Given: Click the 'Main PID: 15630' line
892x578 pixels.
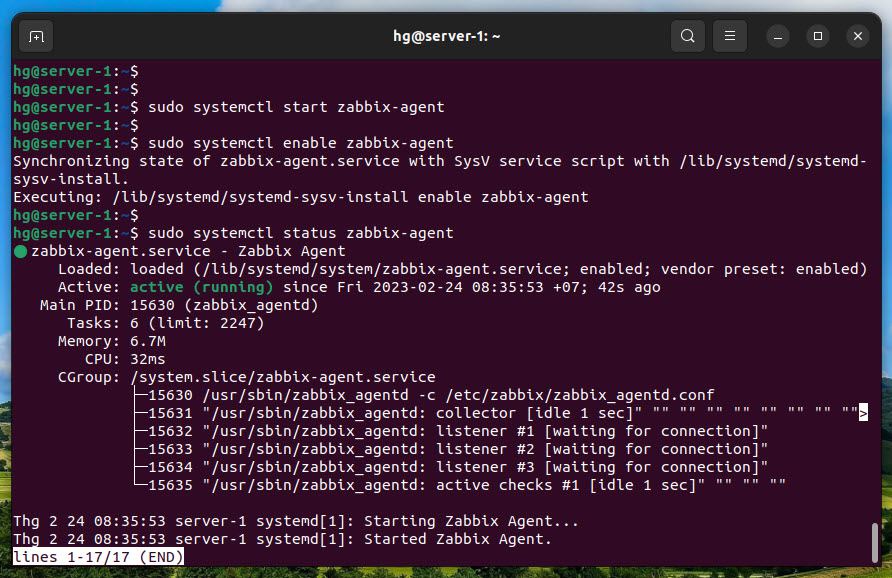Looking at the screenshot, I should point(179,305).
